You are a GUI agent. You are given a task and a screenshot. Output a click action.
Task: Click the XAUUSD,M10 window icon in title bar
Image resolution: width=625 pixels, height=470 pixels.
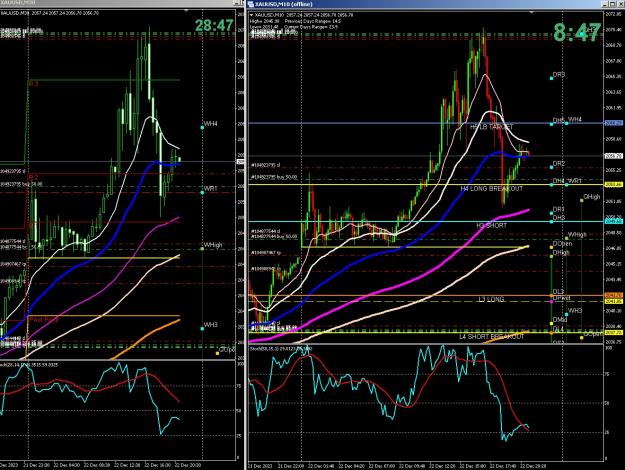click(251, 4)
